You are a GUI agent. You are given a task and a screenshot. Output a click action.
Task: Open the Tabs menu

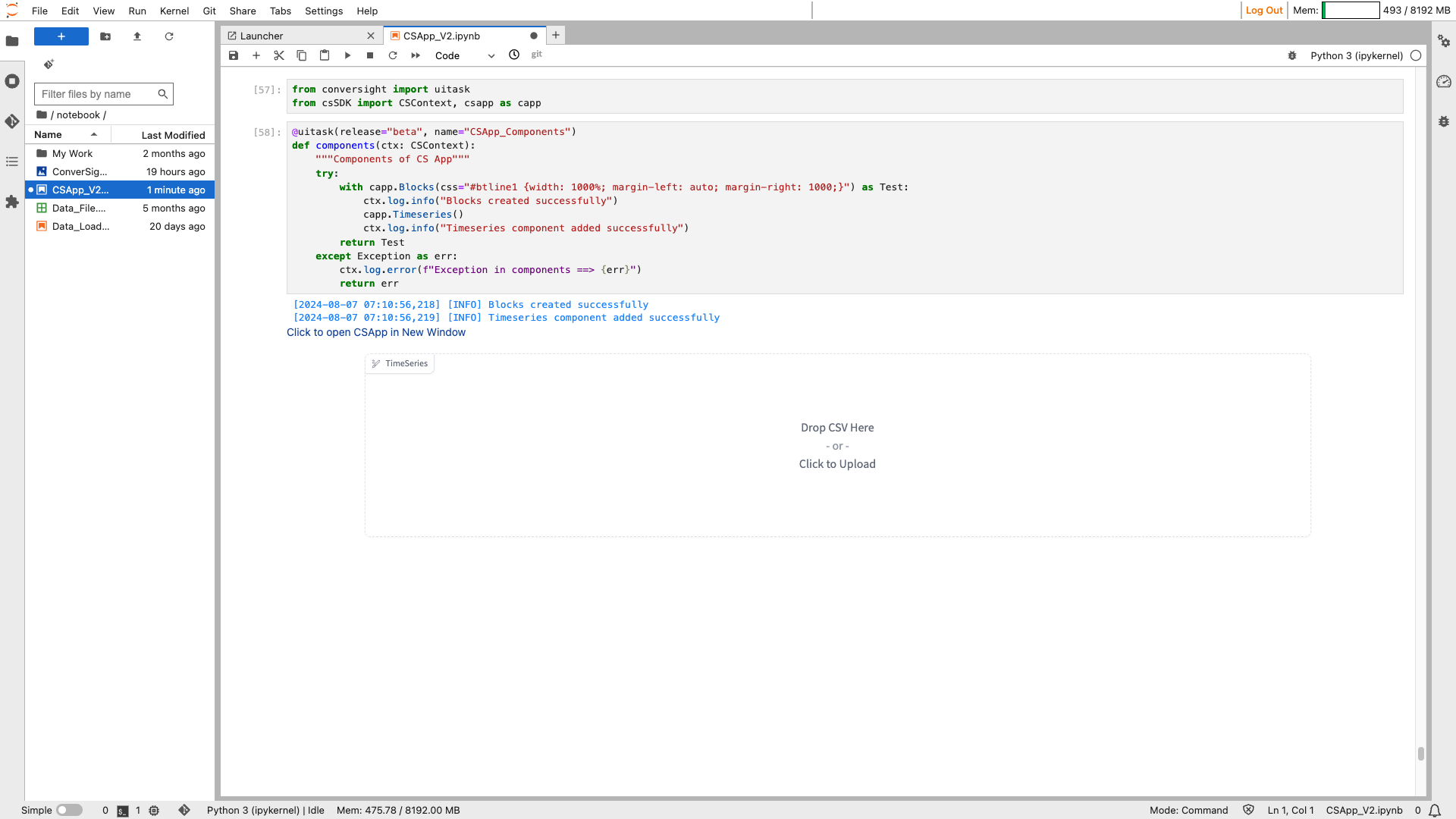(x=281, y=11)
